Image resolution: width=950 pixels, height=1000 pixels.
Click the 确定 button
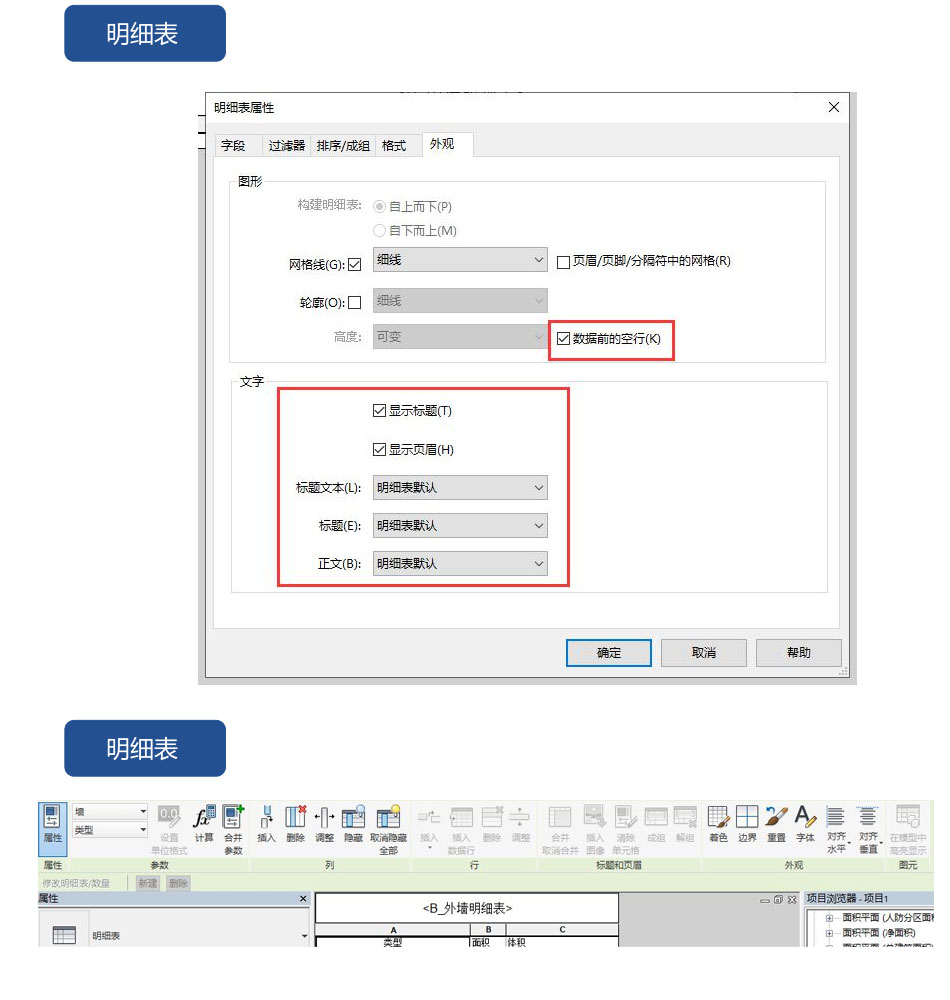(x=609, y=653)
